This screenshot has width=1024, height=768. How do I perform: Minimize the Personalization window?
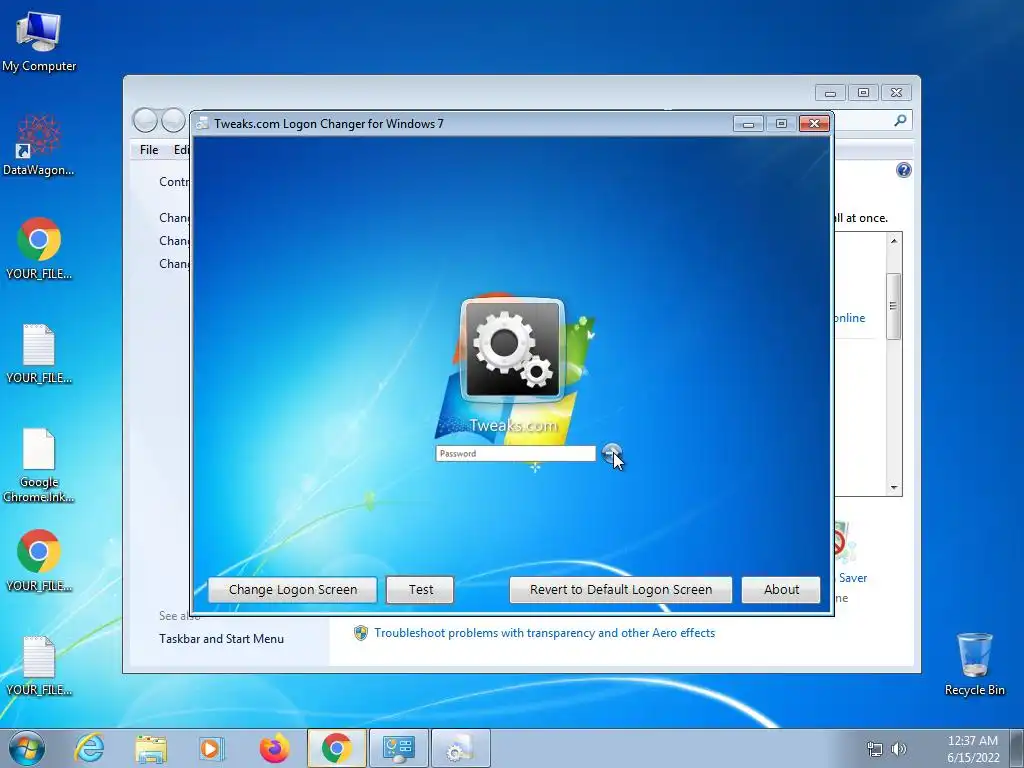(830, 93)
